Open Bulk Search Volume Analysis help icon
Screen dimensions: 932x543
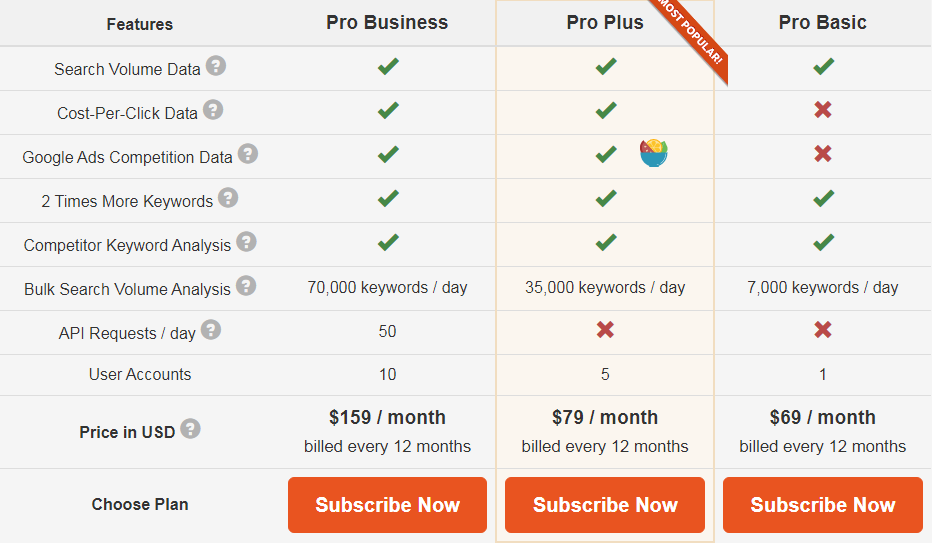coord(246,286)
